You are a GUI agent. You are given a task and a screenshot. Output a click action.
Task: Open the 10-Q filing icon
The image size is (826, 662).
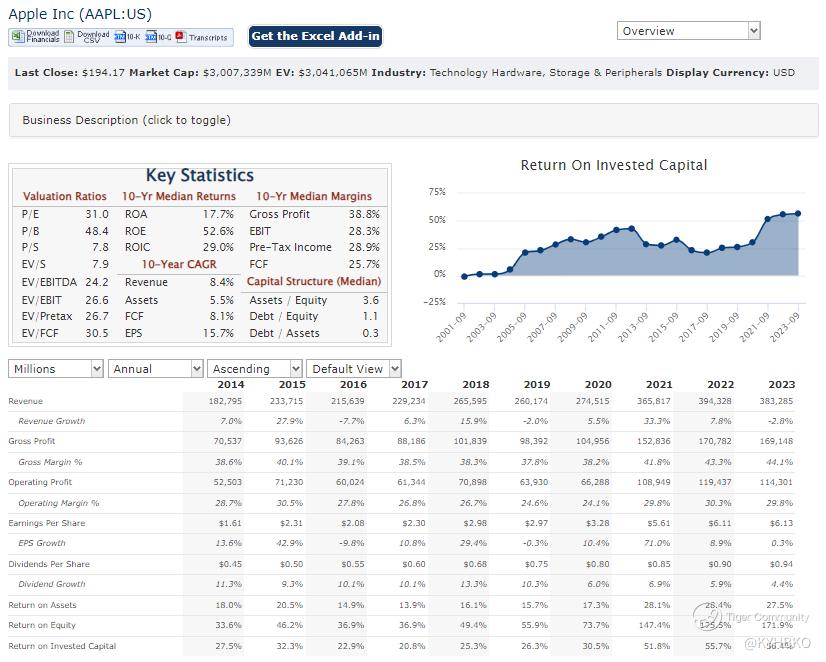pyautogui.click(x=157, y=37)
